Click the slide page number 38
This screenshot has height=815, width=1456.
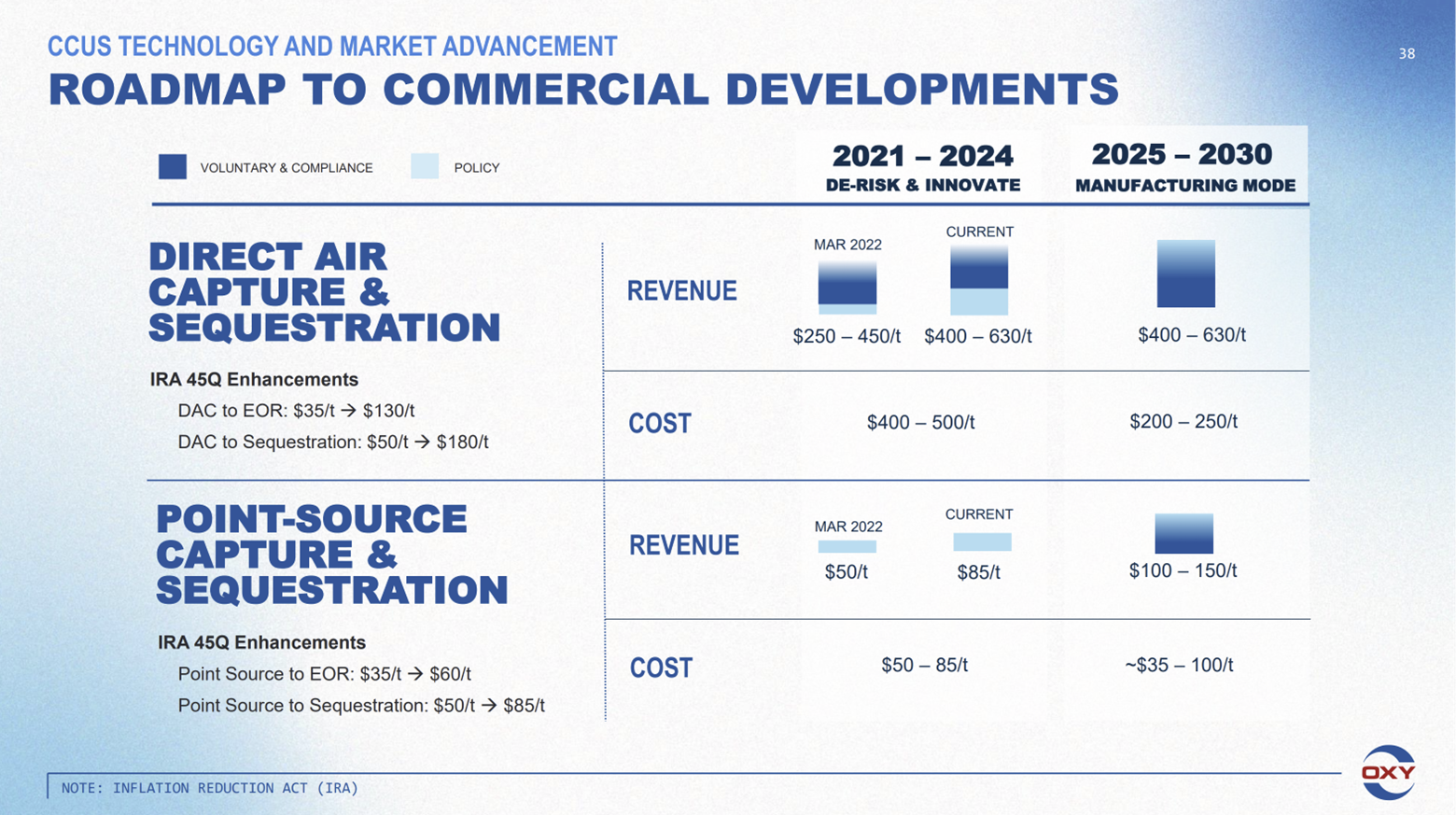click(1406, 54)
